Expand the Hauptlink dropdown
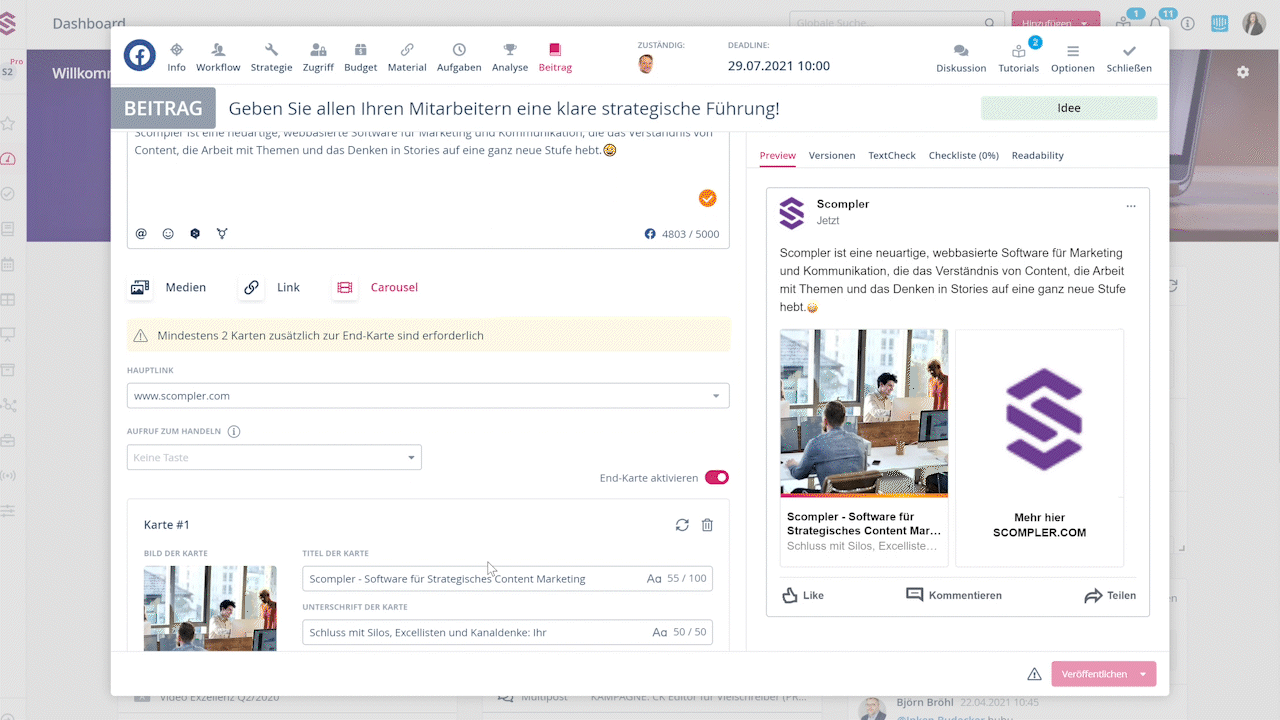 pyautogui.click(x=715, y=396)
